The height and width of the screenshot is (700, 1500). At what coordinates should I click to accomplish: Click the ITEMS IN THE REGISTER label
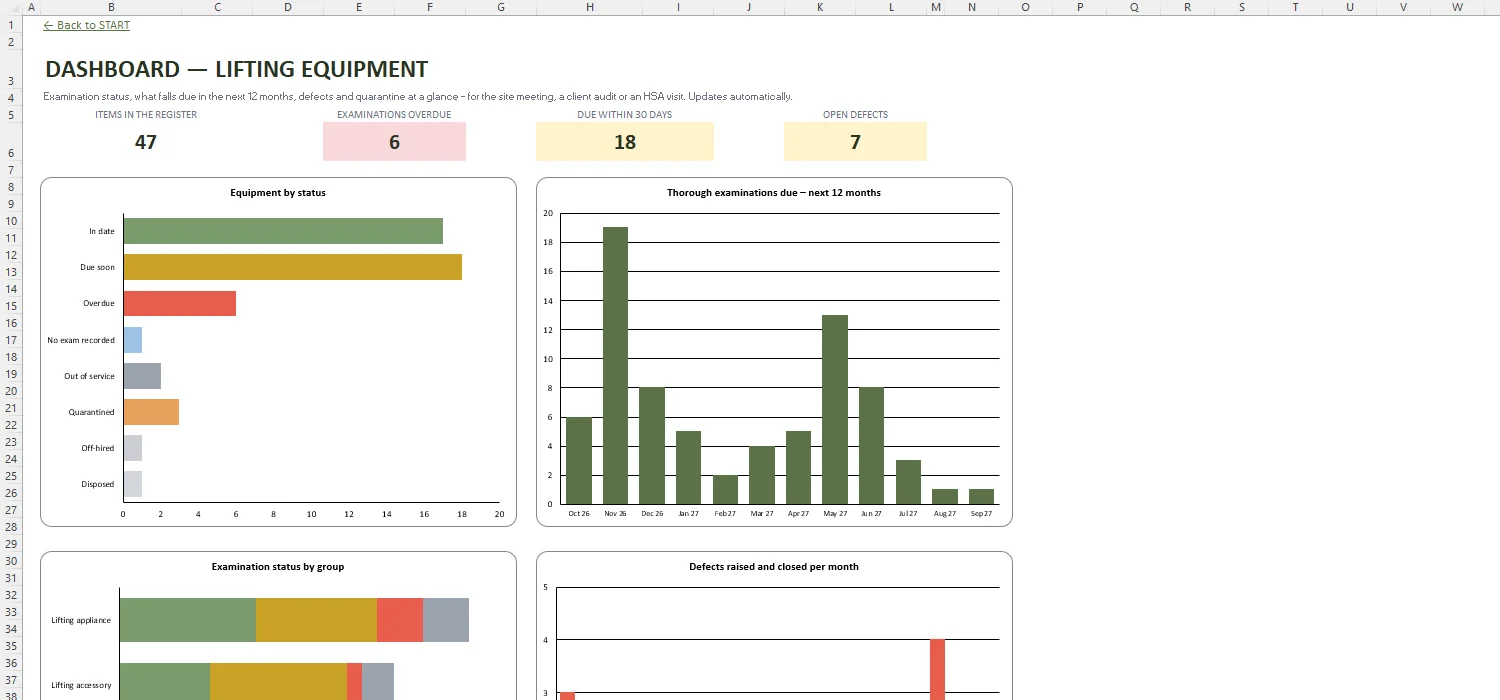pyautogui.click(x=146, y=114)
